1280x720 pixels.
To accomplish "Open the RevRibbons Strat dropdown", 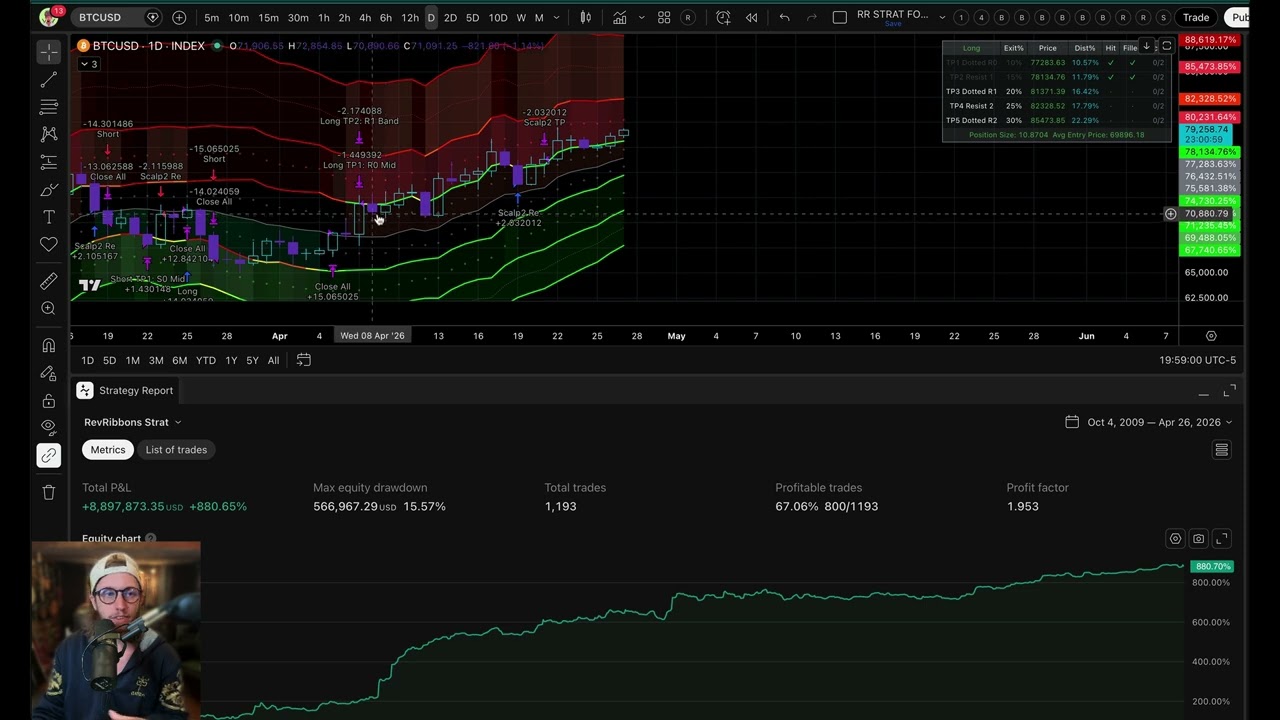I will click(133, 422).
